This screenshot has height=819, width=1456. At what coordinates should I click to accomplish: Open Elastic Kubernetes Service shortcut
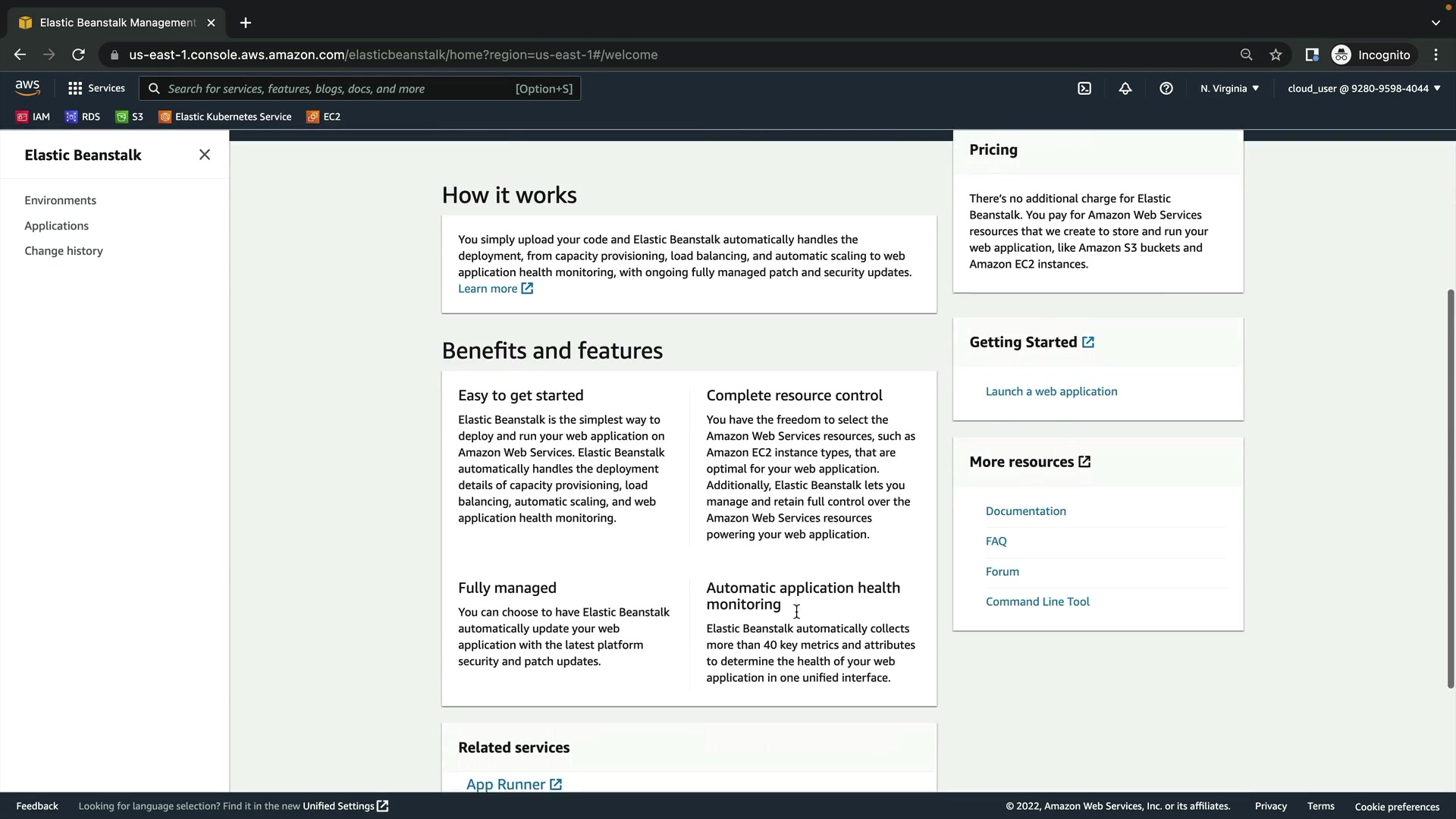tap(225, 117)
